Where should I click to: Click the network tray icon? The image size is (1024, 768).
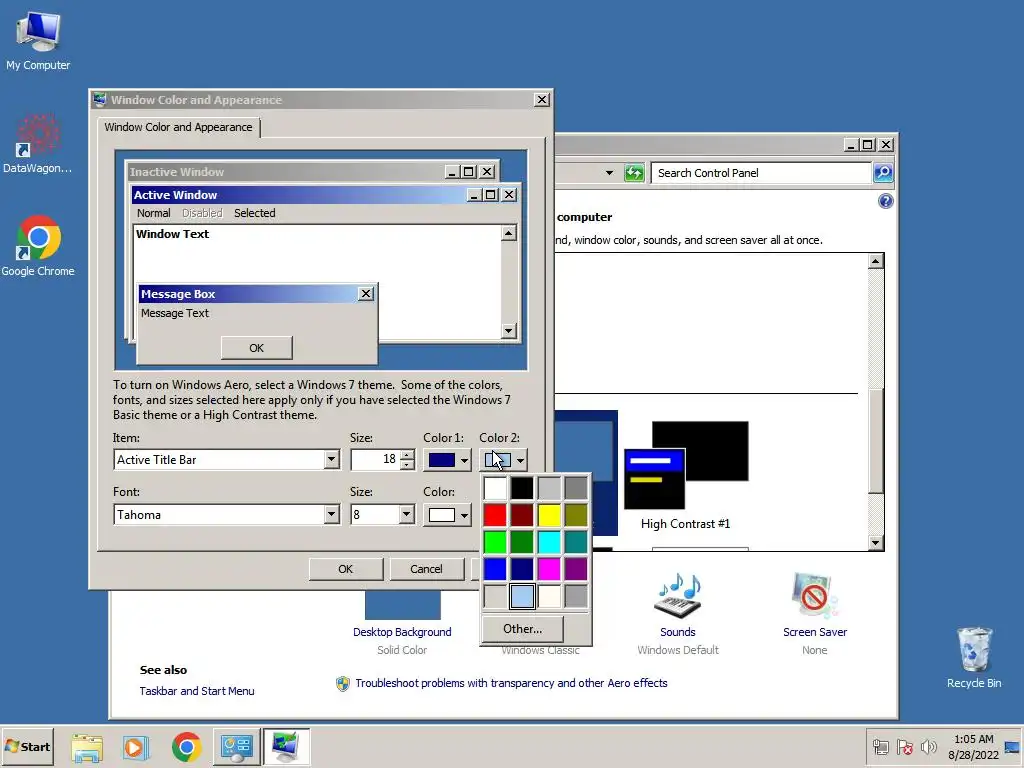point(881,747)
